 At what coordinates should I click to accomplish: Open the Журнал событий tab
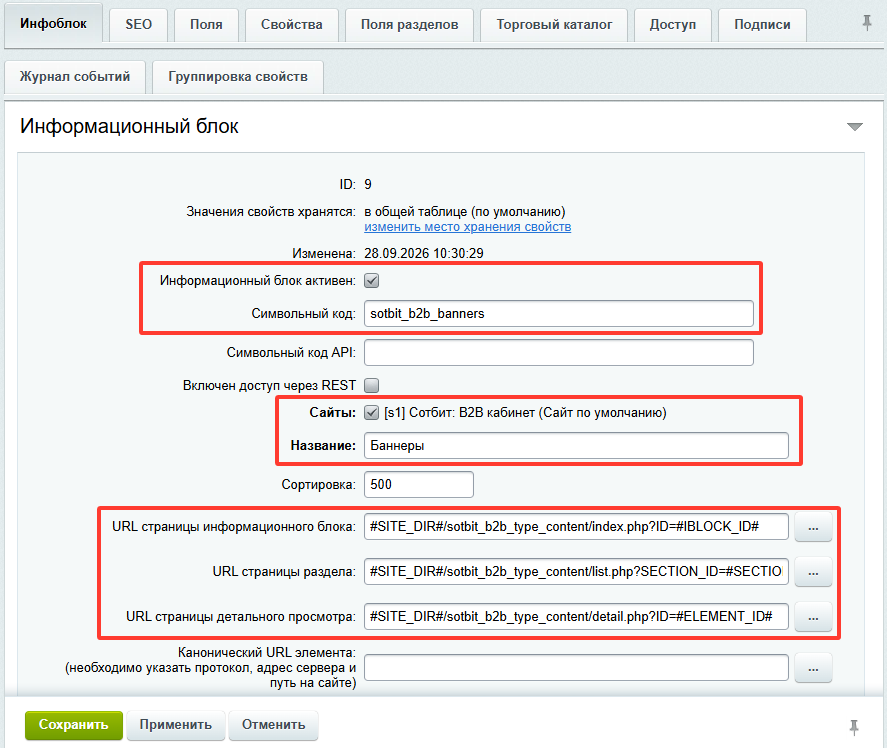[75, 76]
